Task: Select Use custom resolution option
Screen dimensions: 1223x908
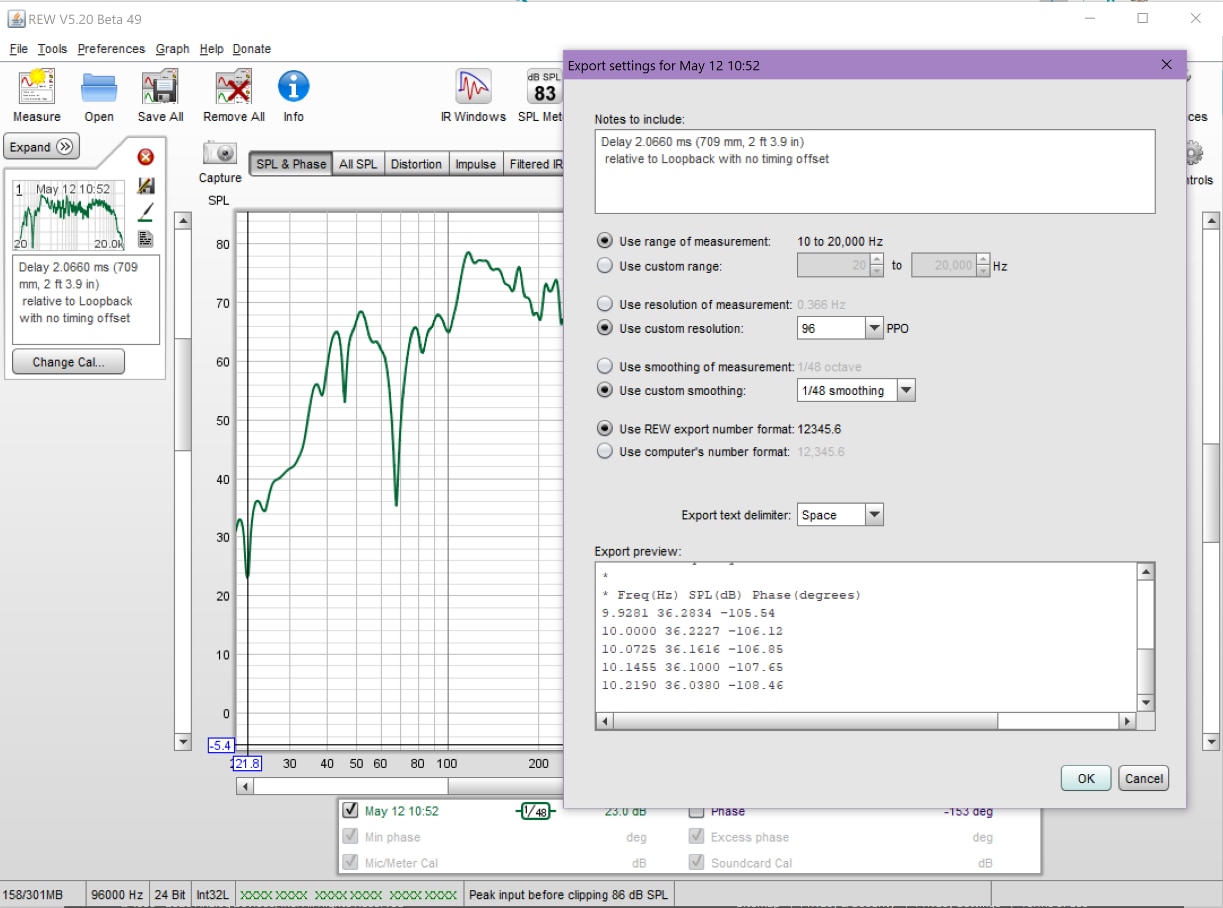Action: click(604, 328)
